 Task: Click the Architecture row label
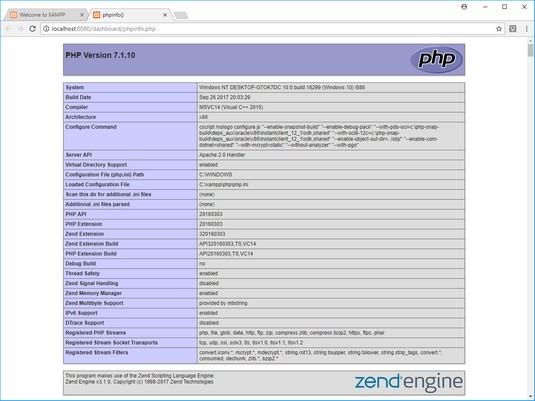click(x=81, y=117)
